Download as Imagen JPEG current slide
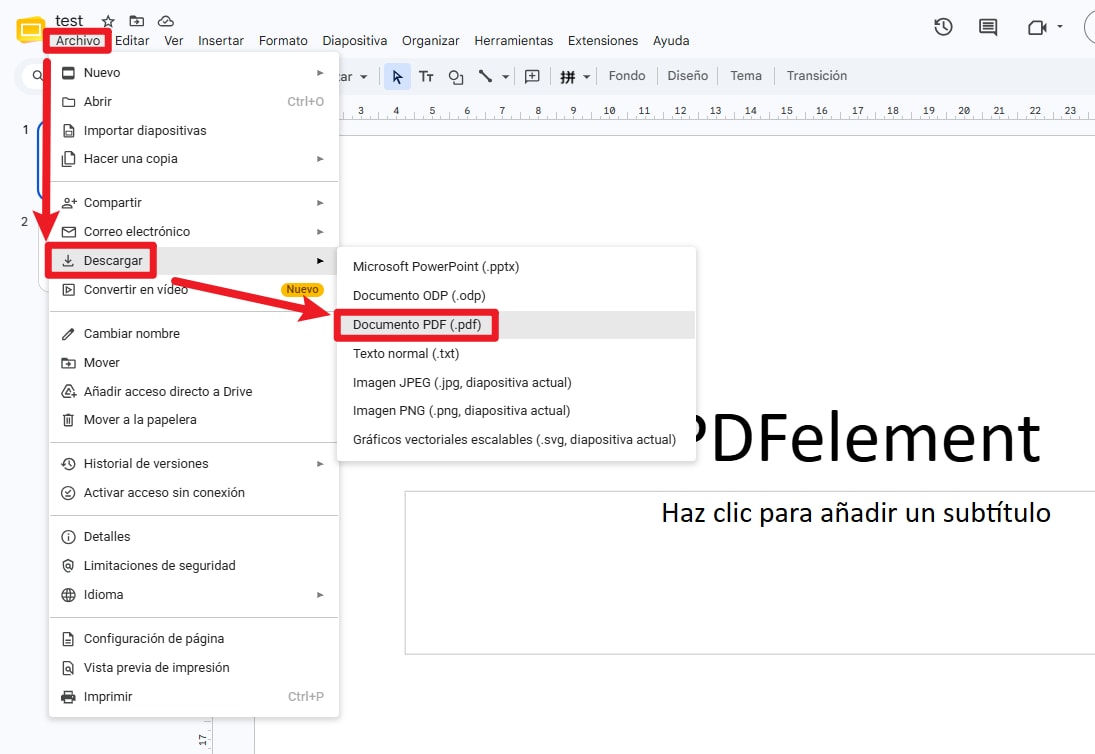 tap(516, 383)
